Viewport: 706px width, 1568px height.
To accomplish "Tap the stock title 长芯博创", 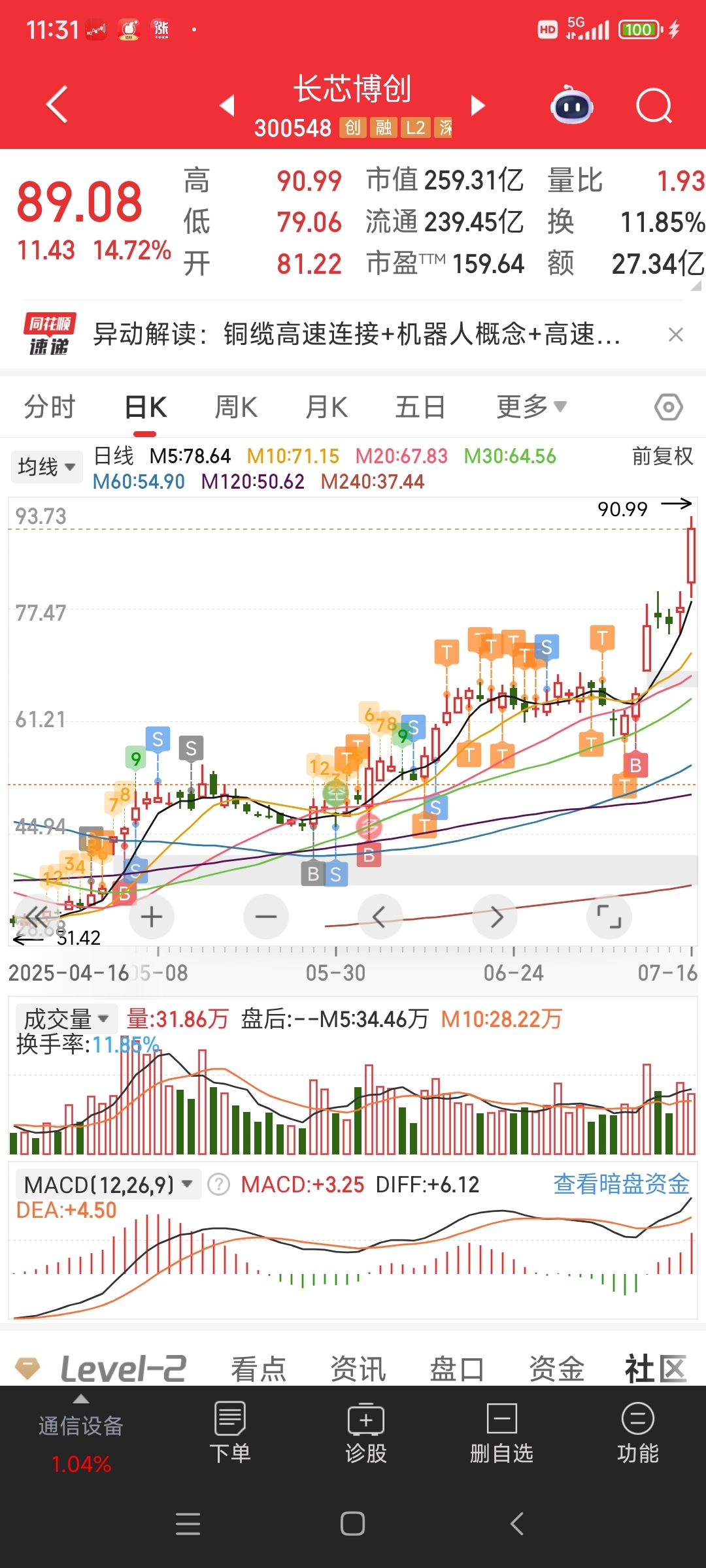I will [x=352, y=89].
